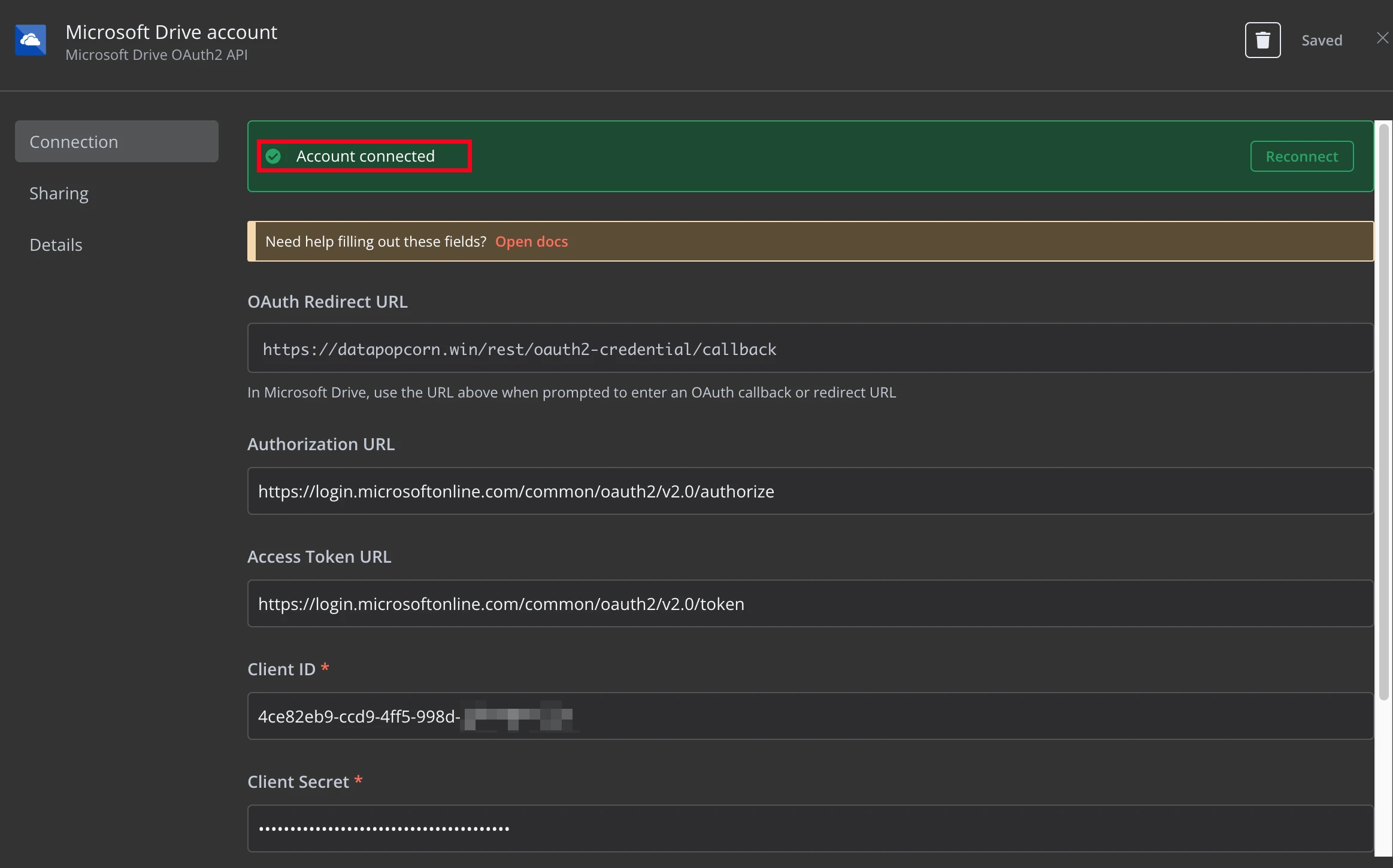Click the trash delete credential icon

pos(1262,40)
